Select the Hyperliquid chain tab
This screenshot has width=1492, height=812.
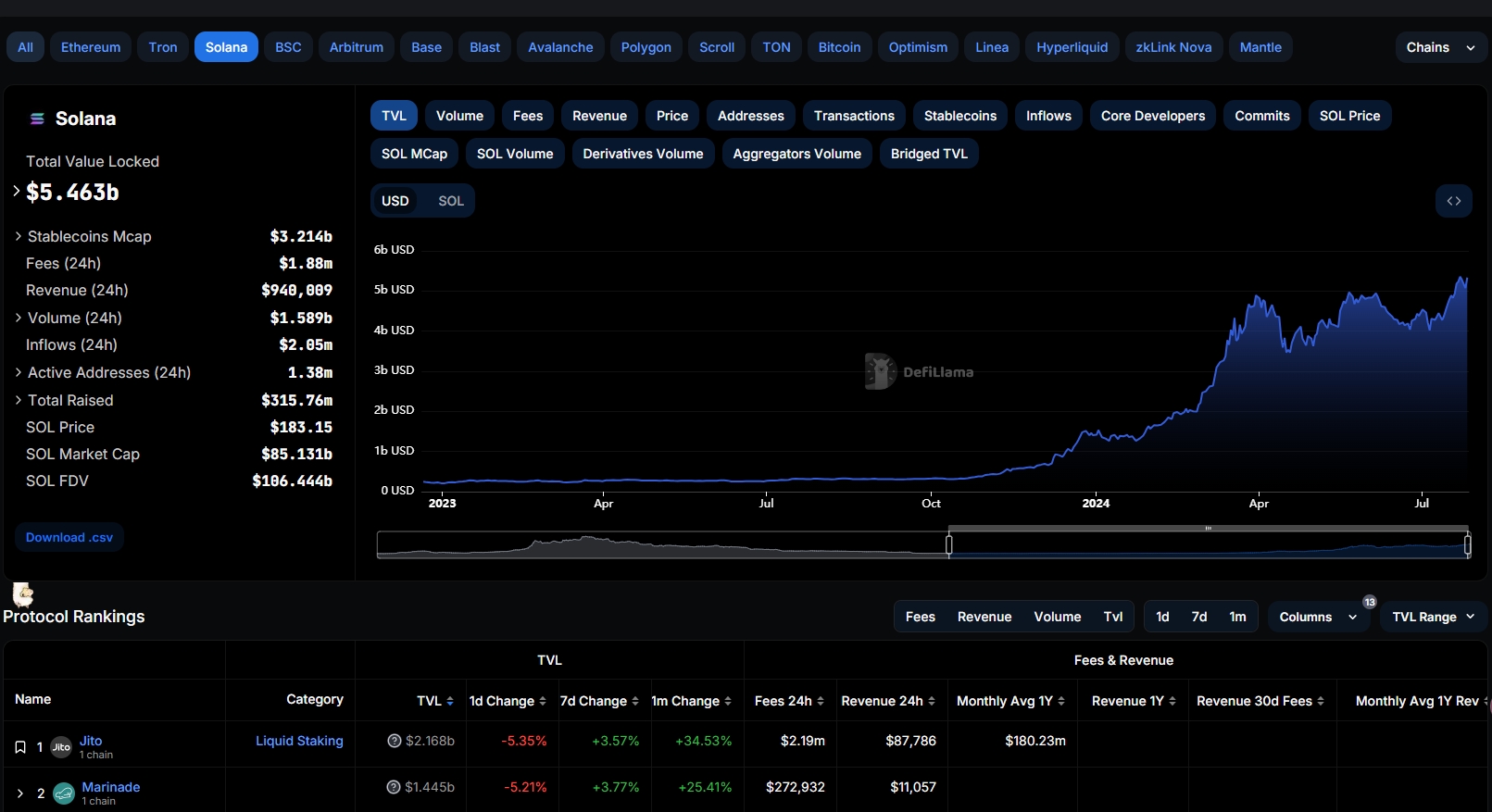[x=1072, y=47]
